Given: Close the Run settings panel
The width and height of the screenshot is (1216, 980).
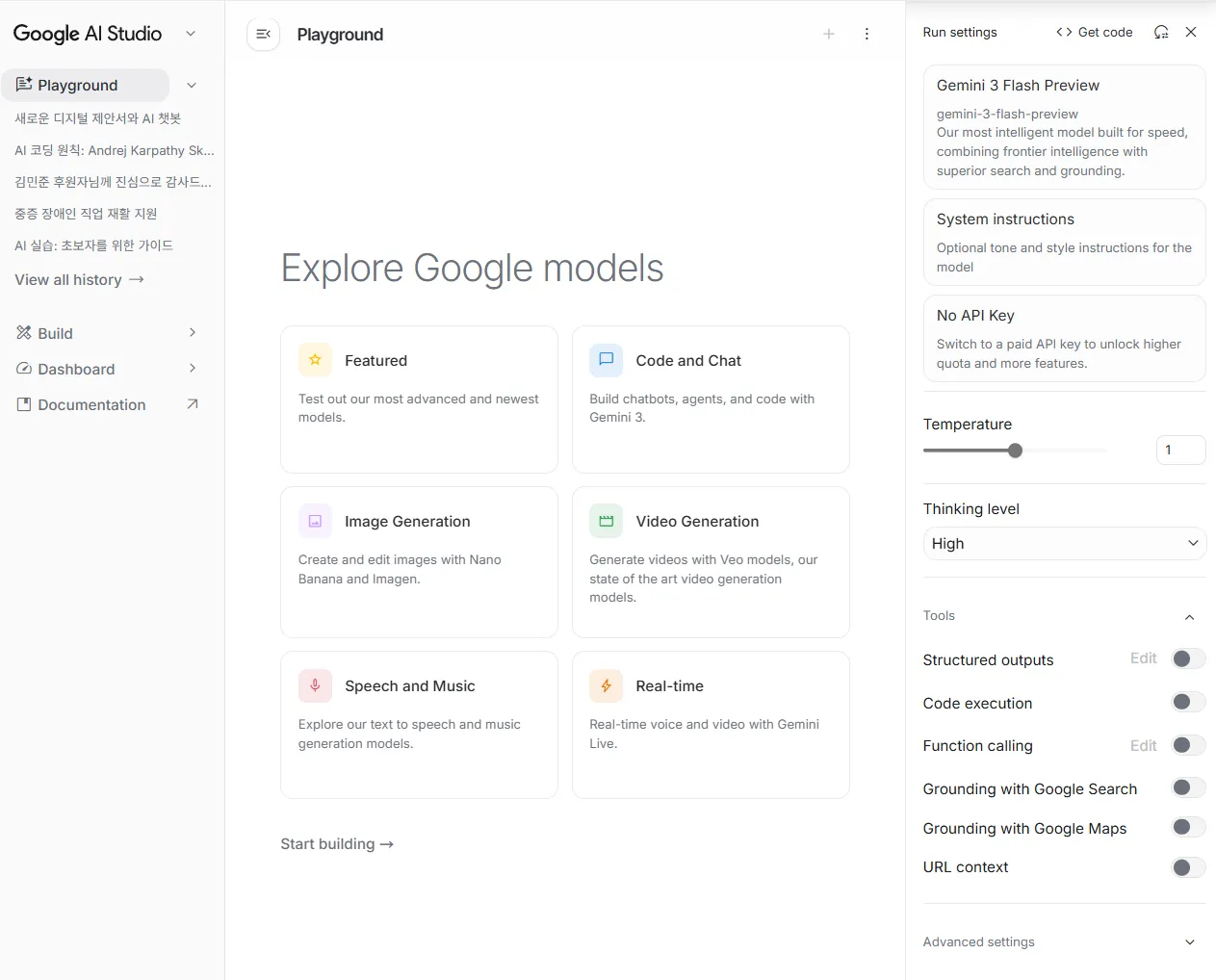Looking at the screenshot, I should pos(1191,33).
